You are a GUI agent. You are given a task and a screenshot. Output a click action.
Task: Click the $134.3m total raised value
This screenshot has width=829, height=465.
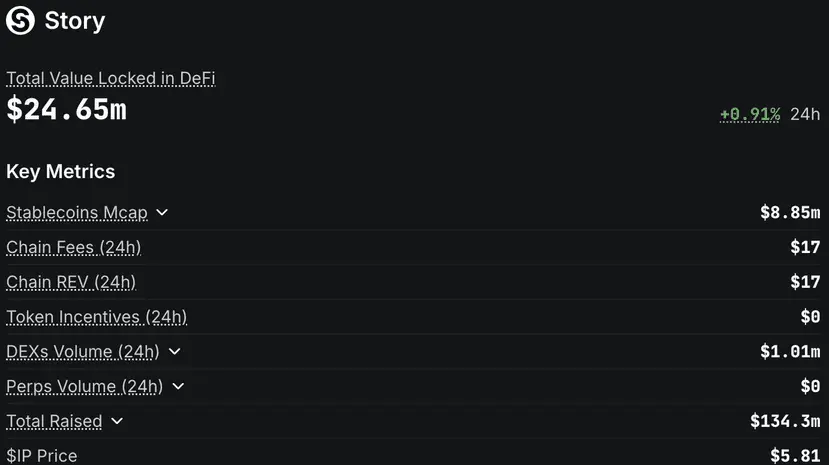(785, 421)
